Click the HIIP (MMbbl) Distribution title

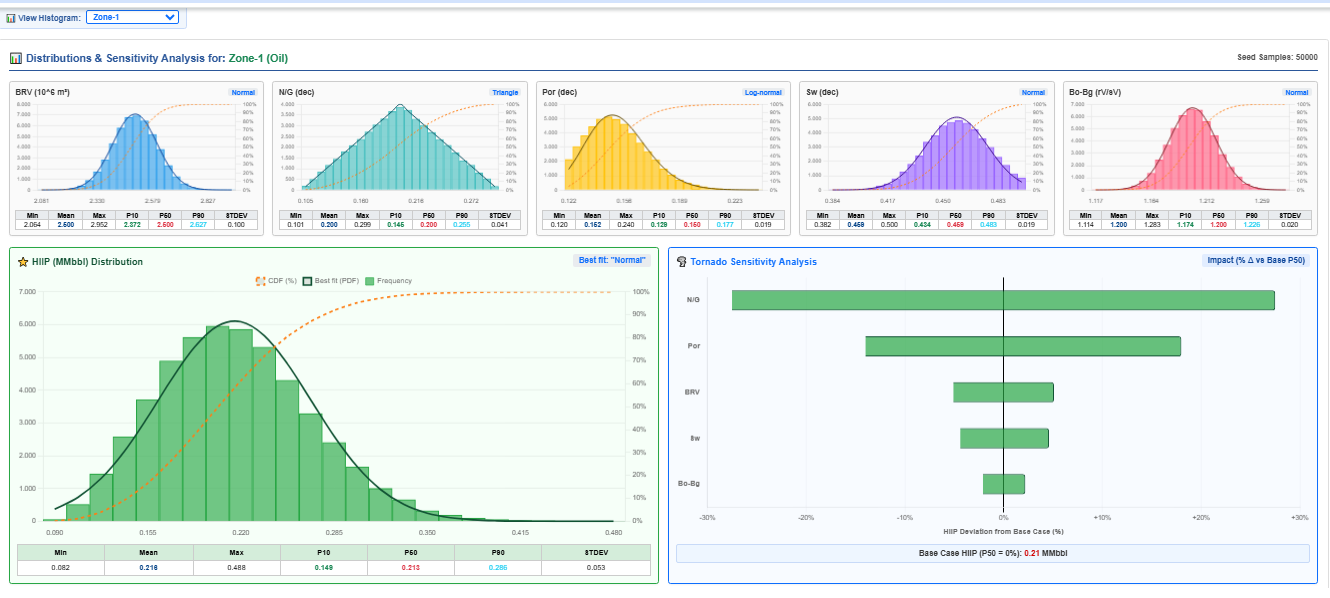pos(88,262)
